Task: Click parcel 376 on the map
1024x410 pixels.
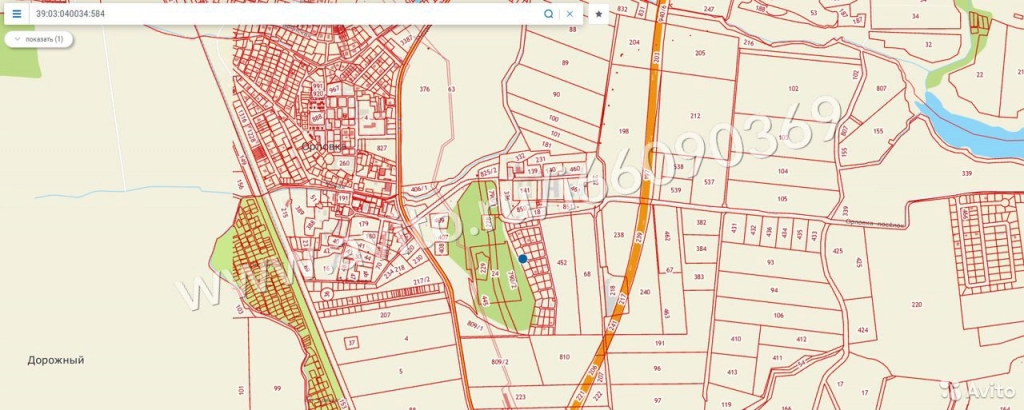Action: coord(424,90)
